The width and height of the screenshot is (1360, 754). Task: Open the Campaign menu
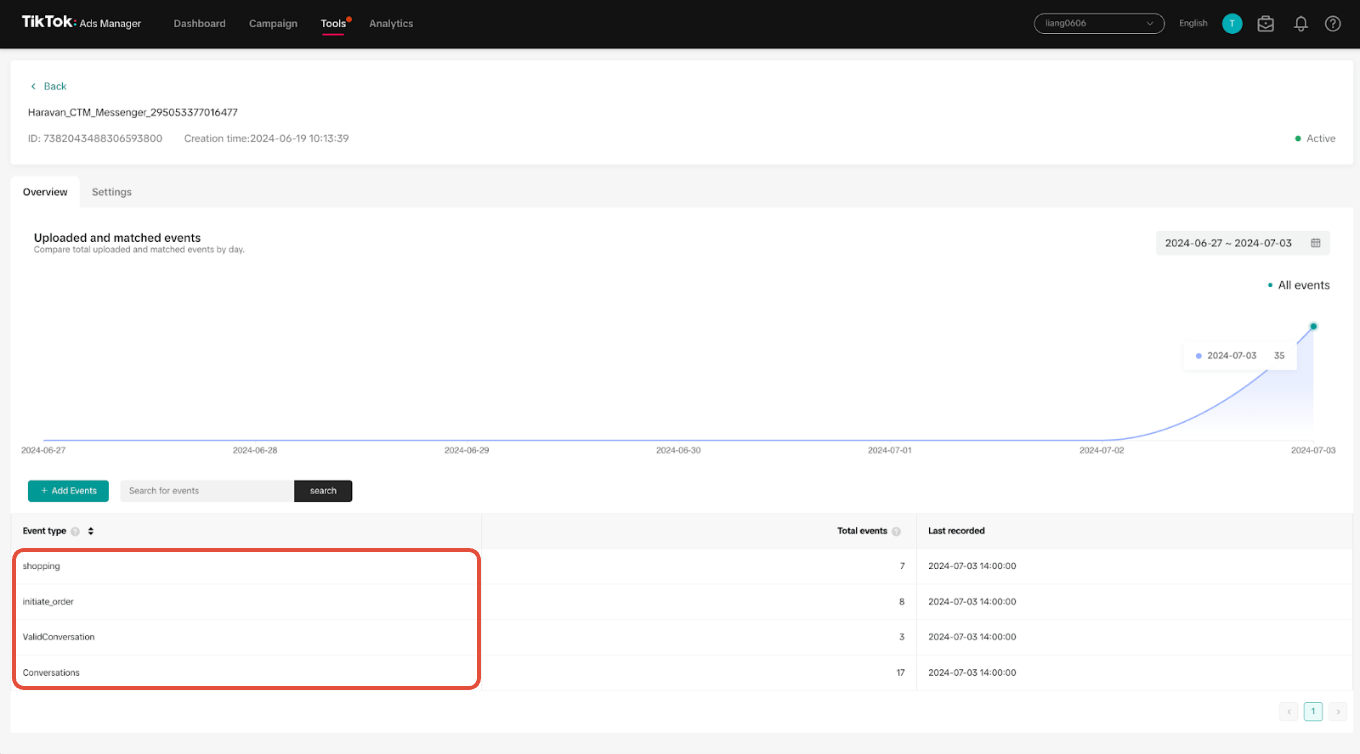273,23
